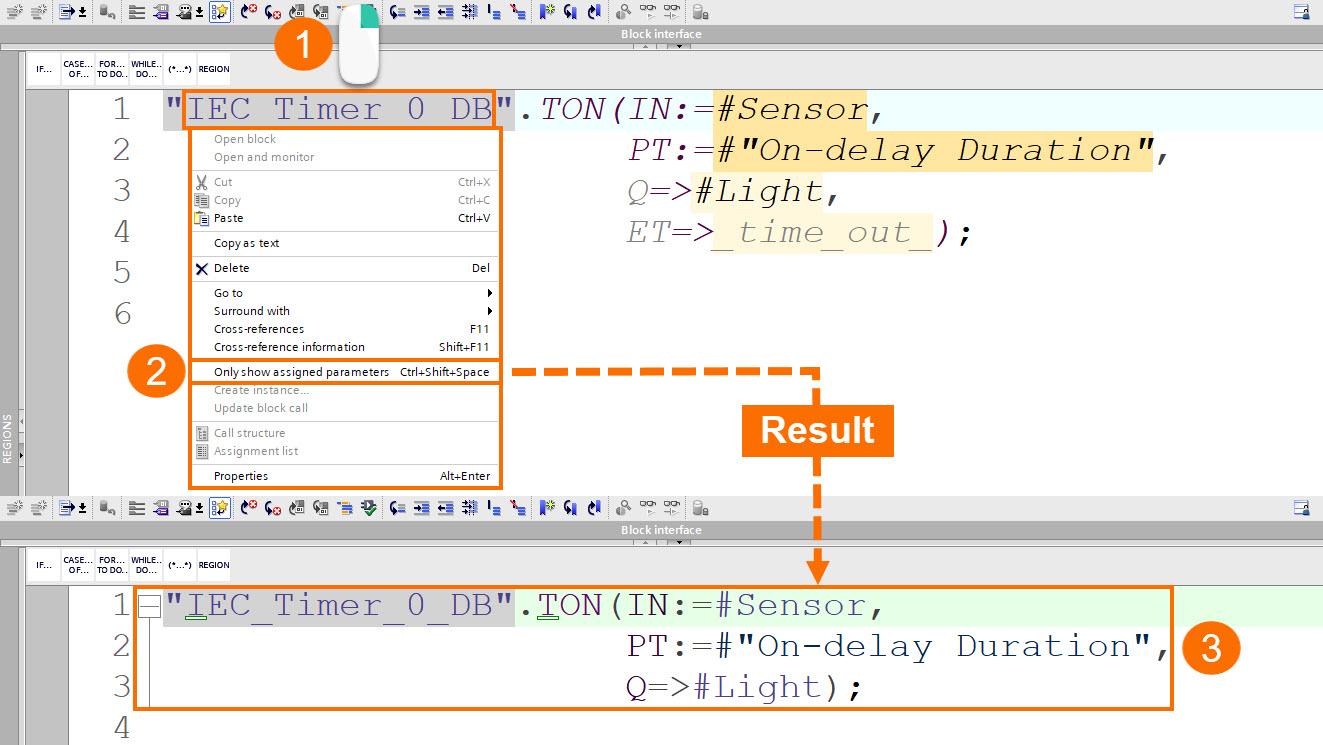Image resolution: width=1323 pixels, height=745 pixels.
Task: Set a bookmark using the upper toolbar
Action: tap(547, 12)
